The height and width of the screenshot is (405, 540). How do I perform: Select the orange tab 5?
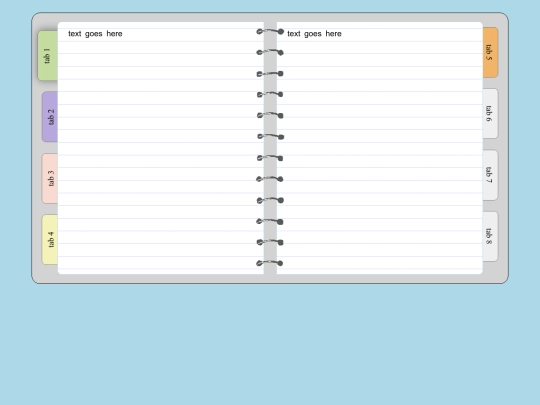490,52
